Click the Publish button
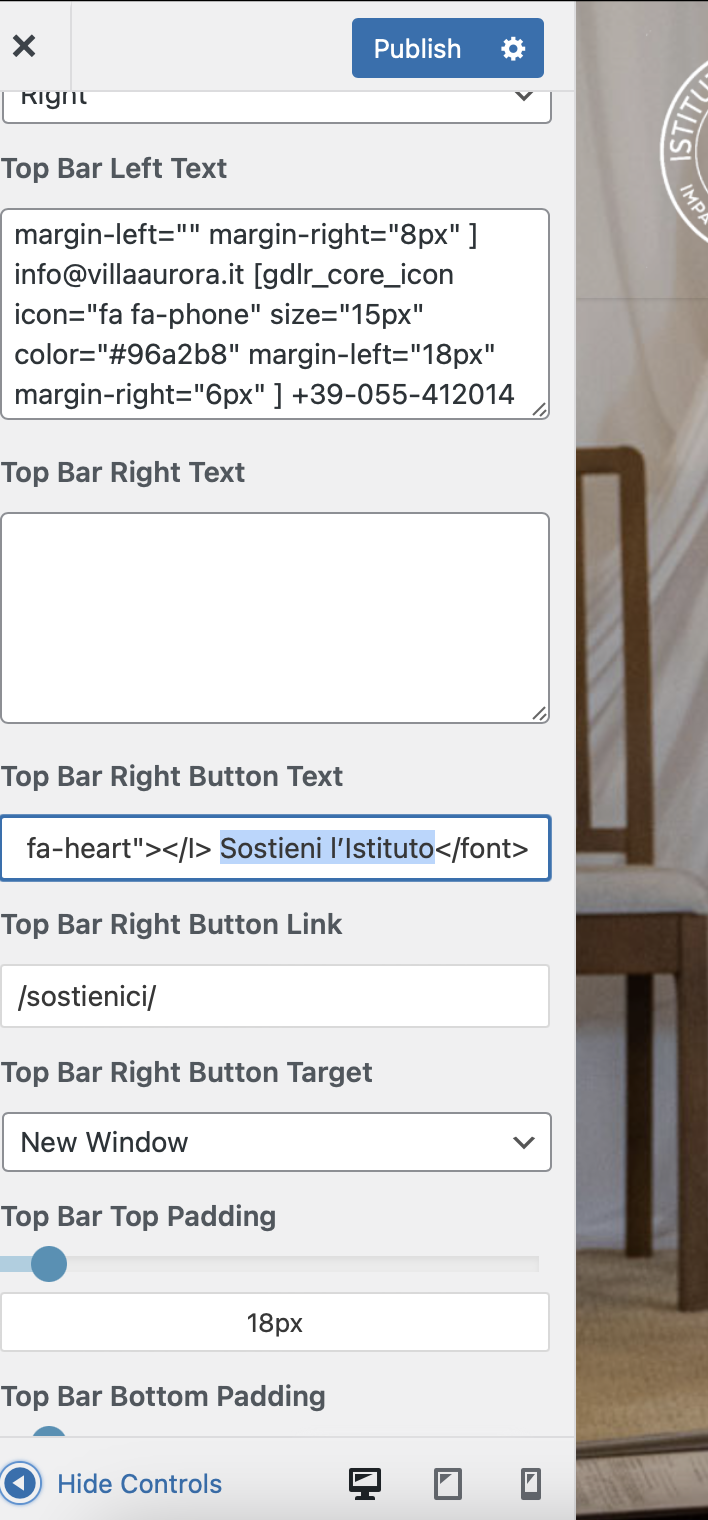The height and width of the screenshot is (1520, 708). [x=418, y=48]
